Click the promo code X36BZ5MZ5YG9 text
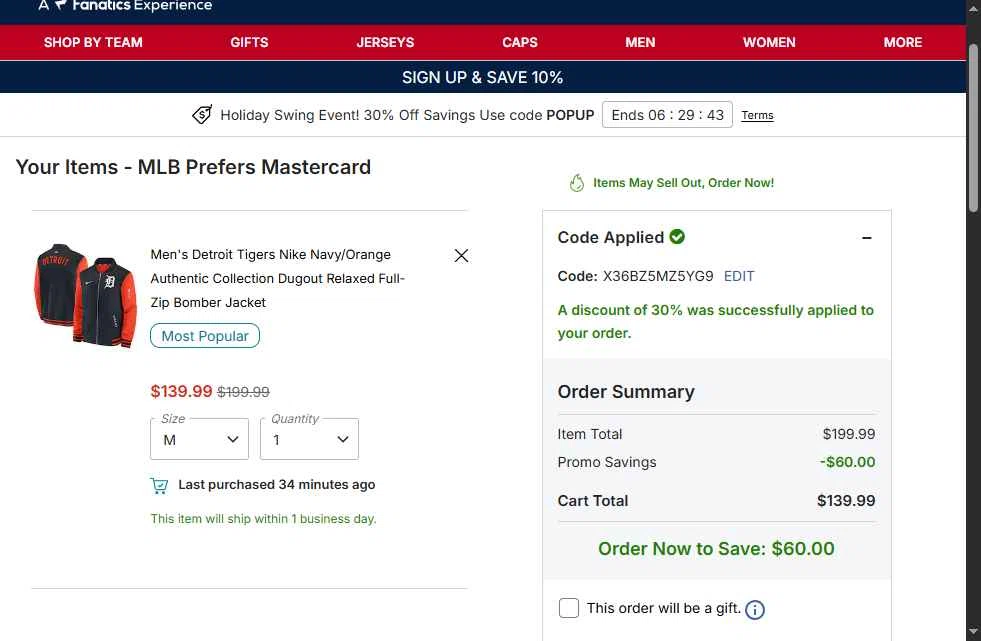The height and width of the screenshot is (641, 981). (658, 276)
